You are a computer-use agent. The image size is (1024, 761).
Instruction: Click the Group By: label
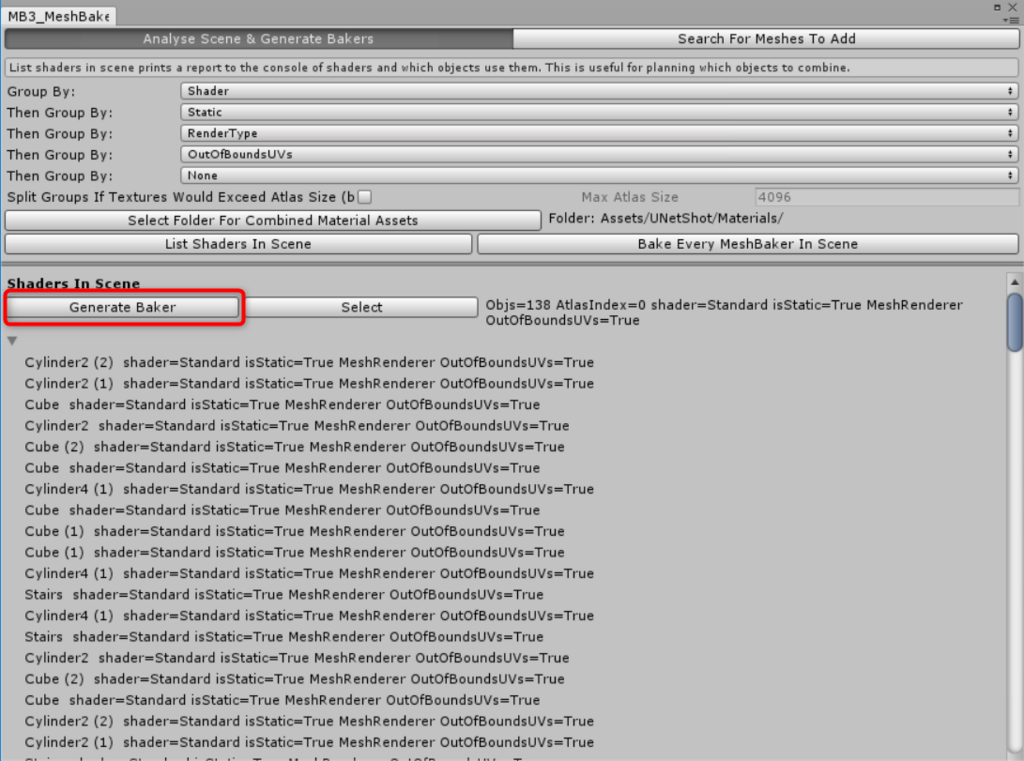pyautogui.click(x=41, y=91)
